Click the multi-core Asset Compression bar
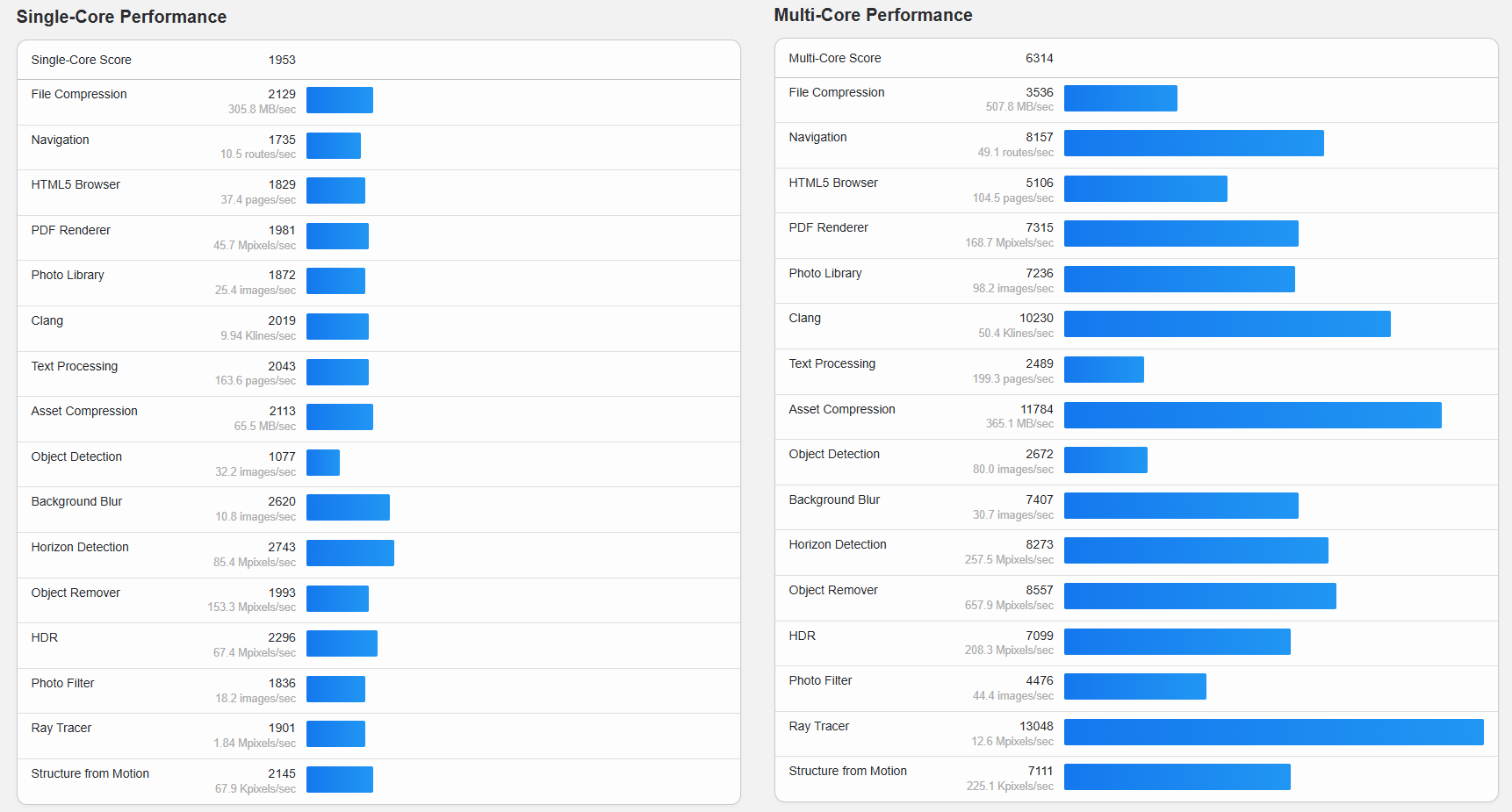1512x812 pixels. (1252, 415)
